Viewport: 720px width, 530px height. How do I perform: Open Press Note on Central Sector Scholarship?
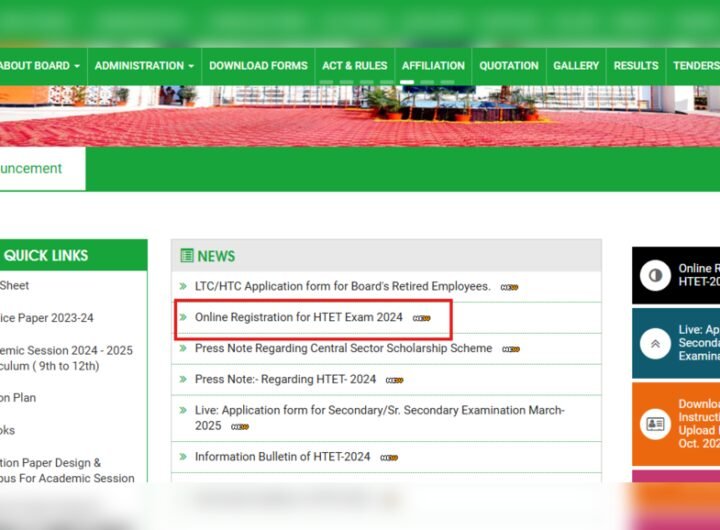pos(343,348)
